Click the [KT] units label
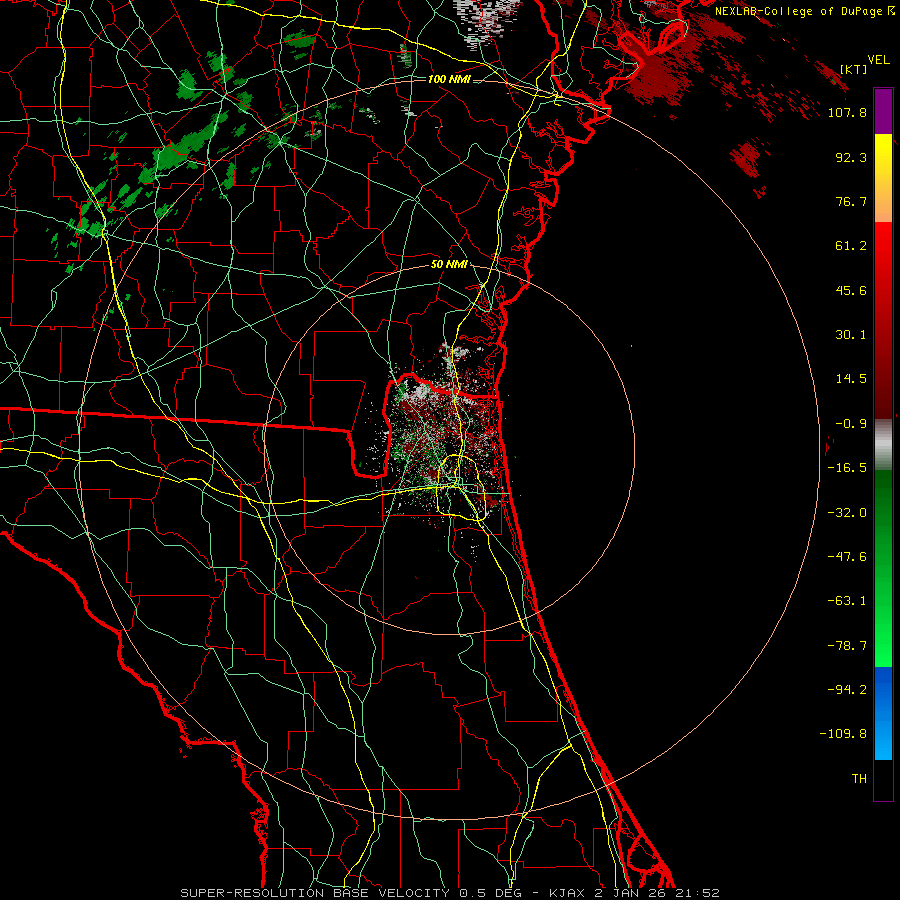The height and width of the screenshot is (900, 900). pyautogui.click(x=854, y=69)
